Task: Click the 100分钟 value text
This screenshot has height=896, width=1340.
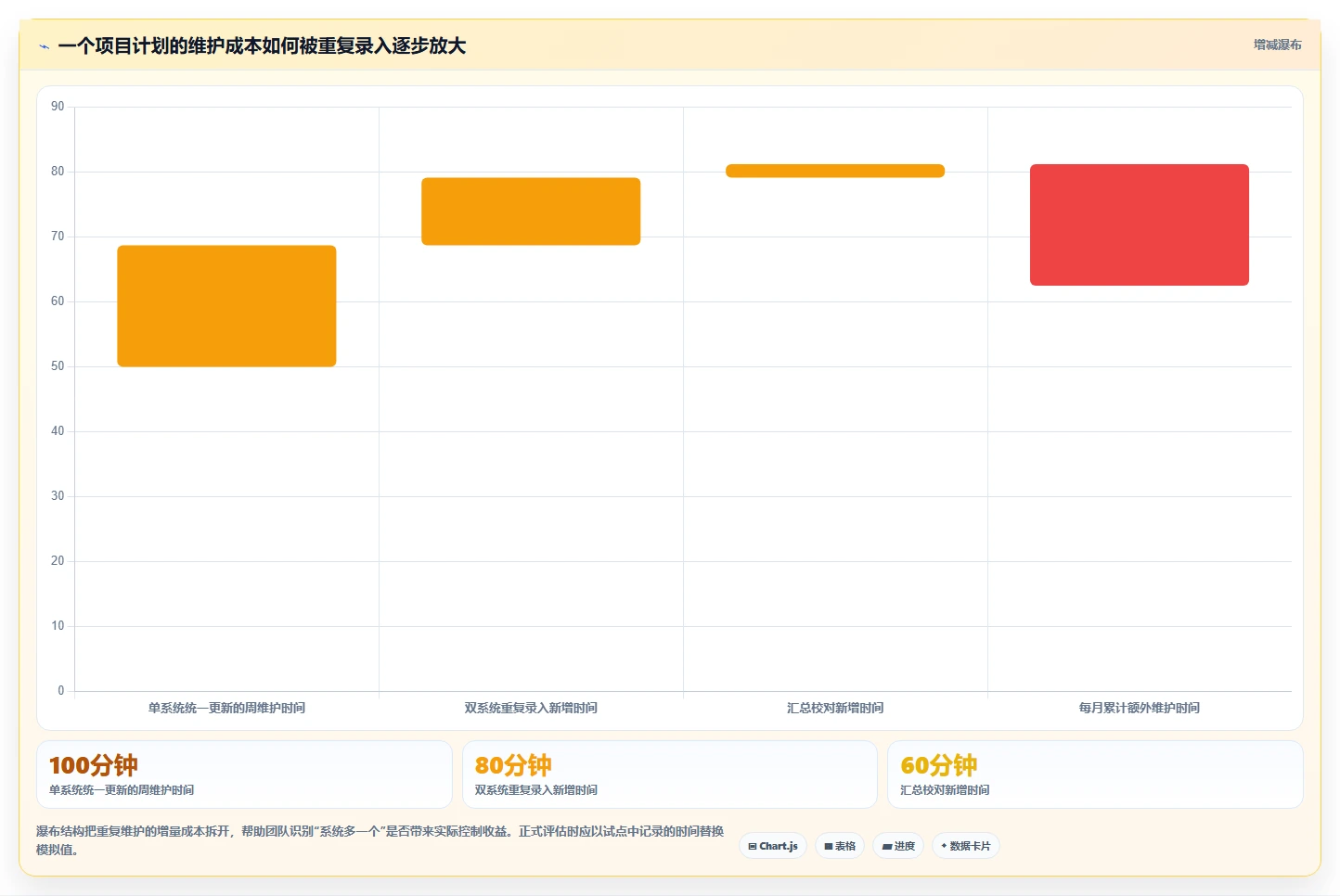Action: pyautogui.click(x=94, y=765)
